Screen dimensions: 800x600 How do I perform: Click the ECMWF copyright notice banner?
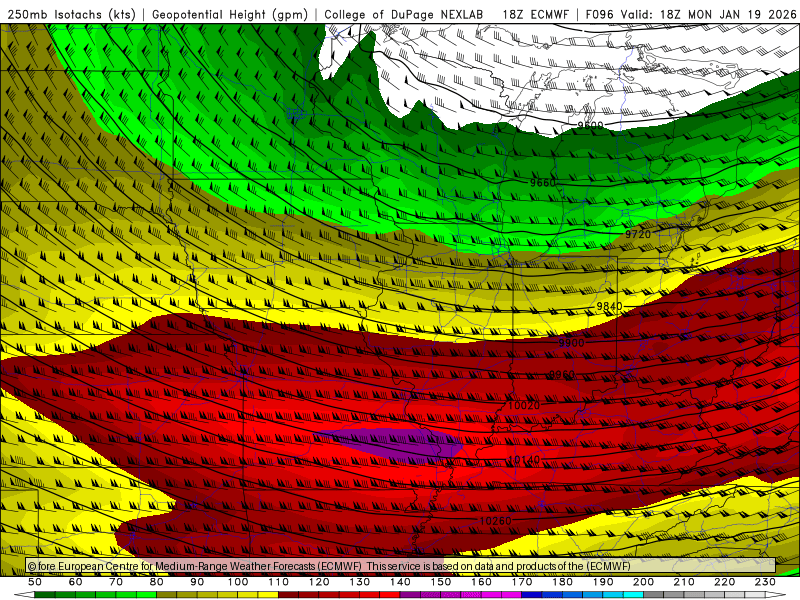(401, 566)
